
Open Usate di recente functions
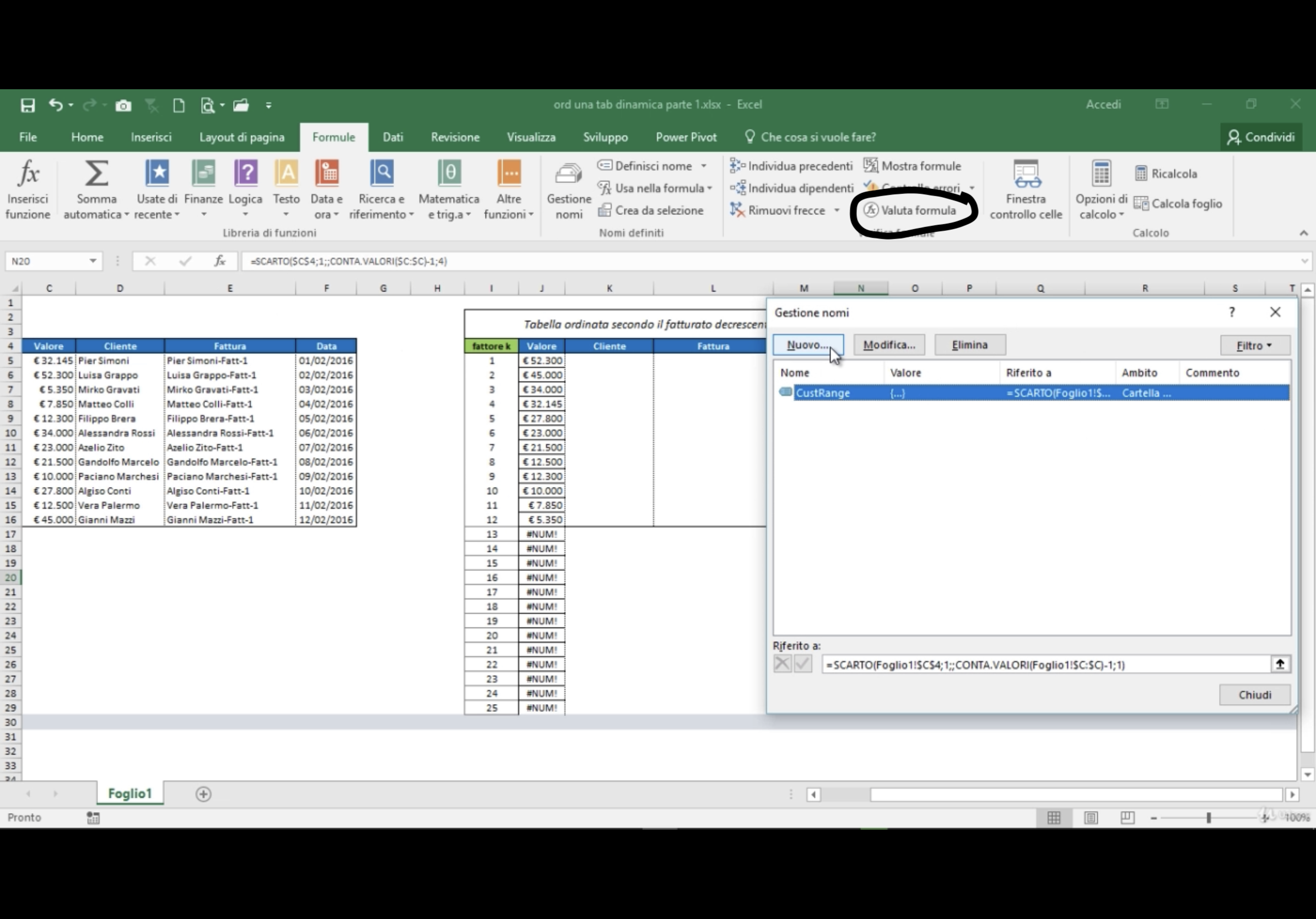pos(157,189)
